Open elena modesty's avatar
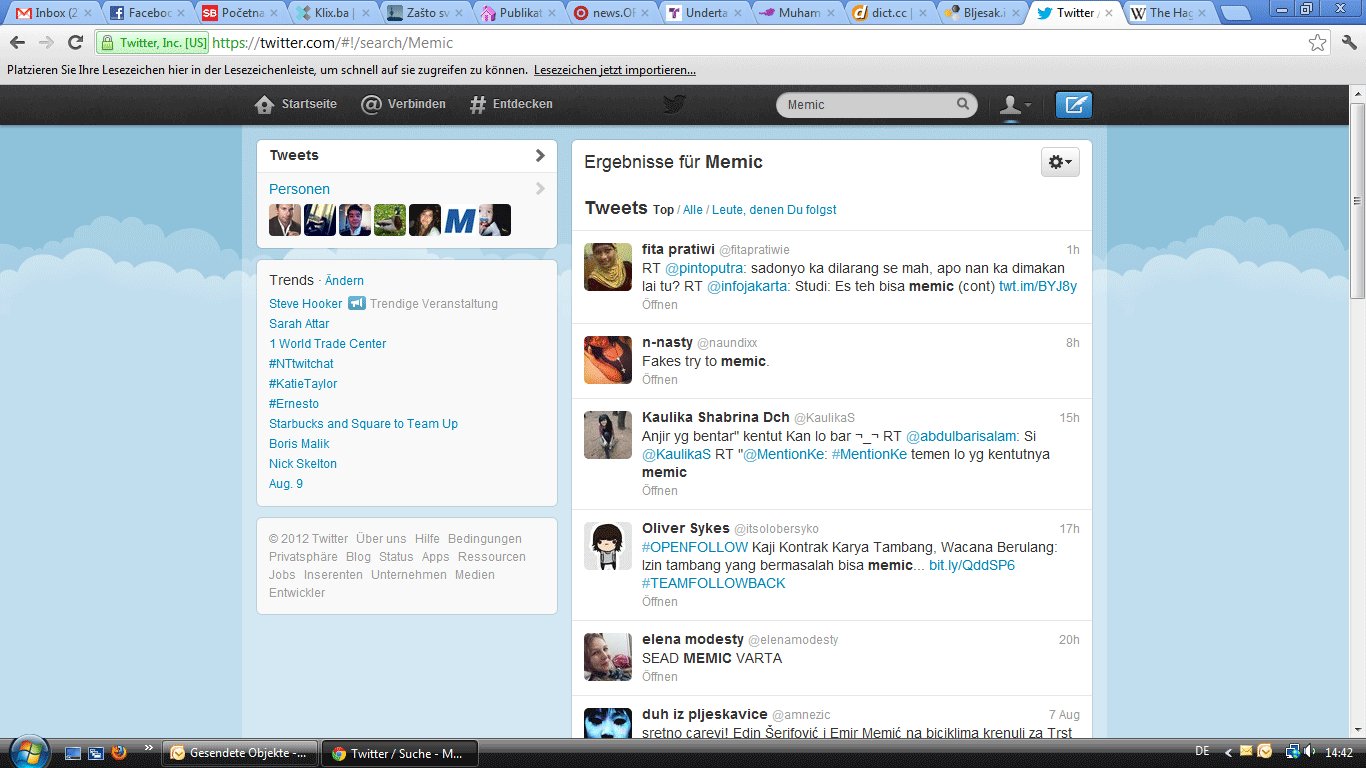This screenshot has height=768, width=1366. (608, 657)
